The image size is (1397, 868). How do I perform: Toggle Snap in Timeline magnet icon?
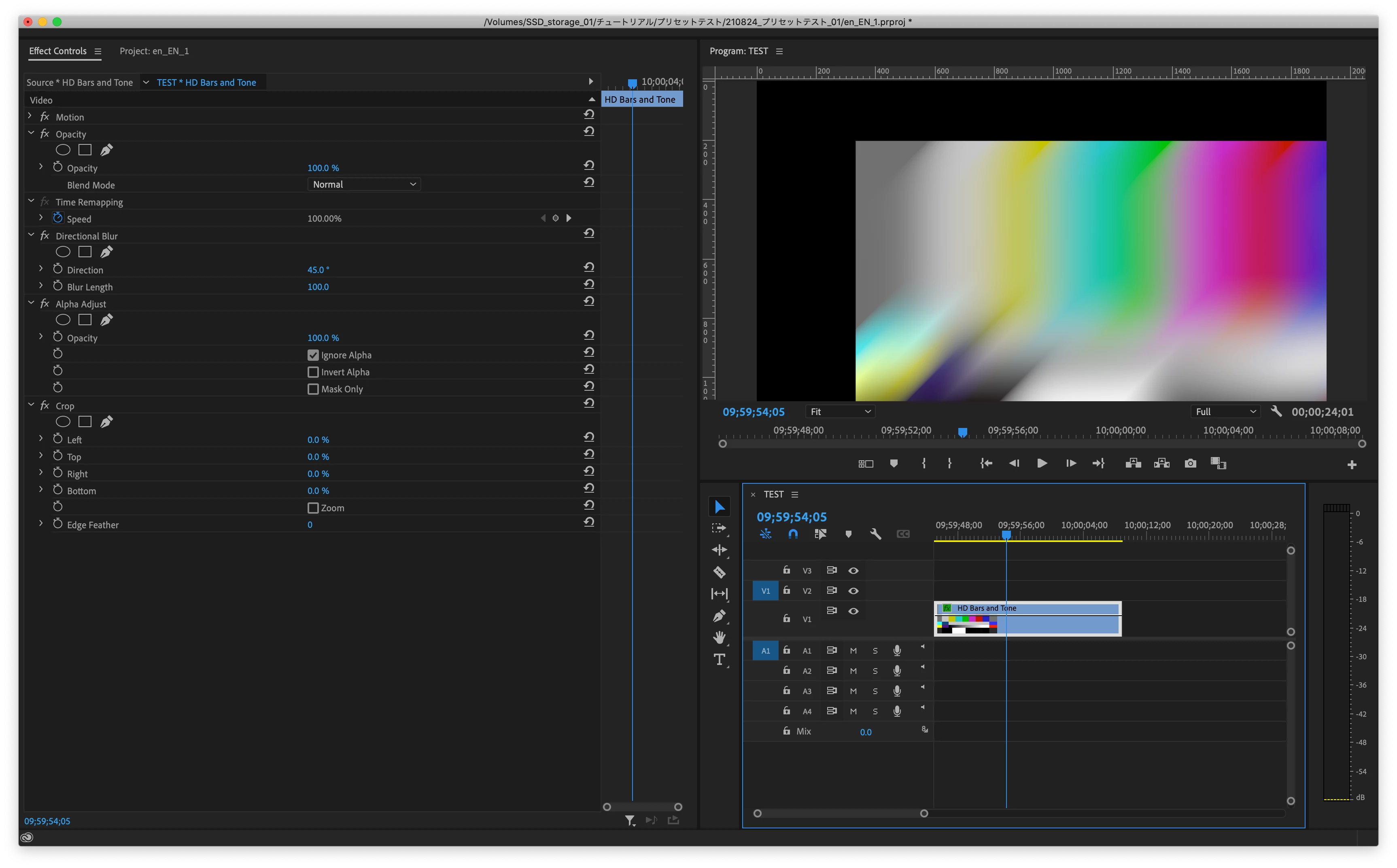point(793,534)
